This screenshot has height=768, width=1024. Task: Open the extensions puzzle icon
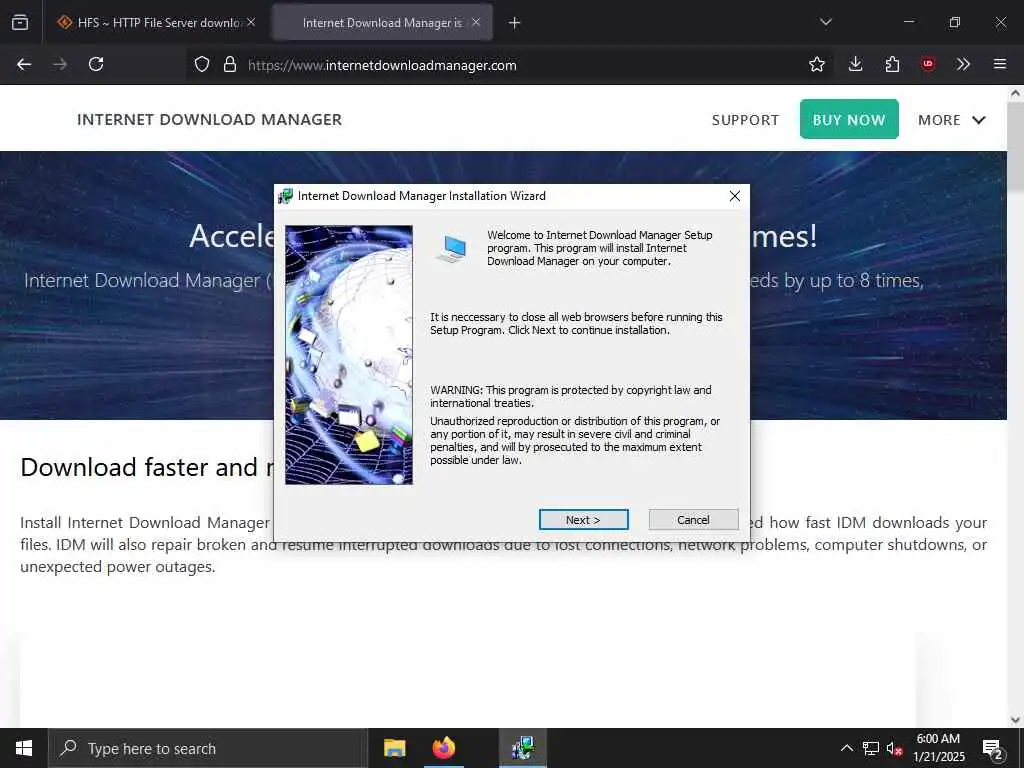click(x=892, y=64)
